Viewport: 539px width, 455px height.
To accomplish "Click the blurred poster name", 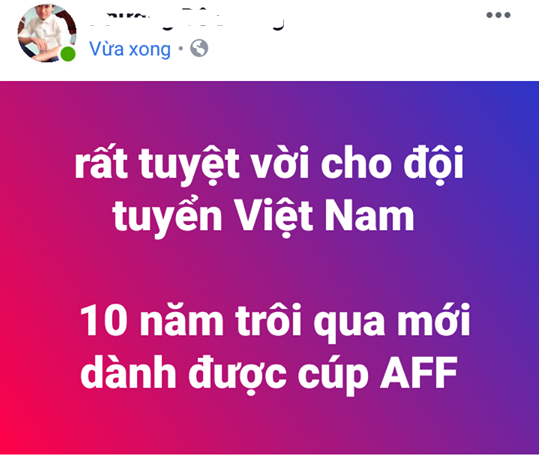I will coord(187,20).
